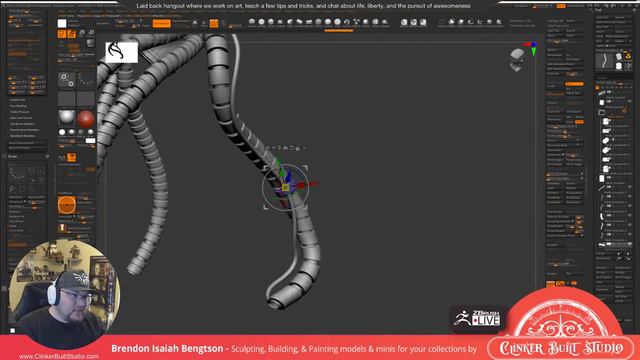640x360 pixels.
Task: Click the gizmo reset orientation icon
Action: pos(291,148)
